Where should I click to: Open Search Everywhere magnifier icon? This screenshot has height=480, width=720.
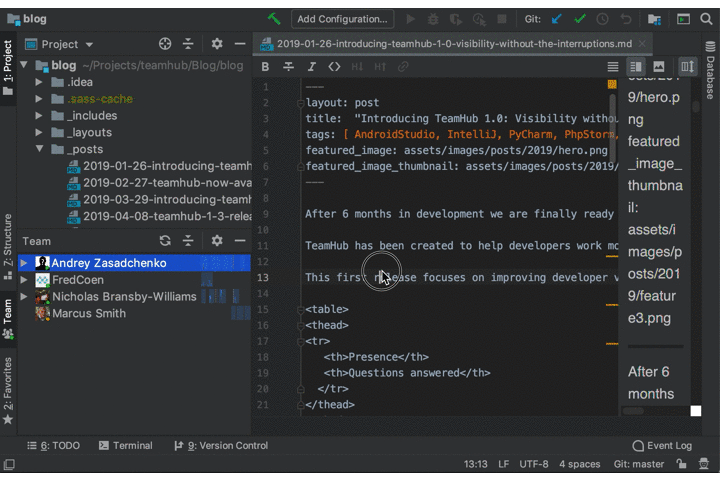[x=706, y=19]
